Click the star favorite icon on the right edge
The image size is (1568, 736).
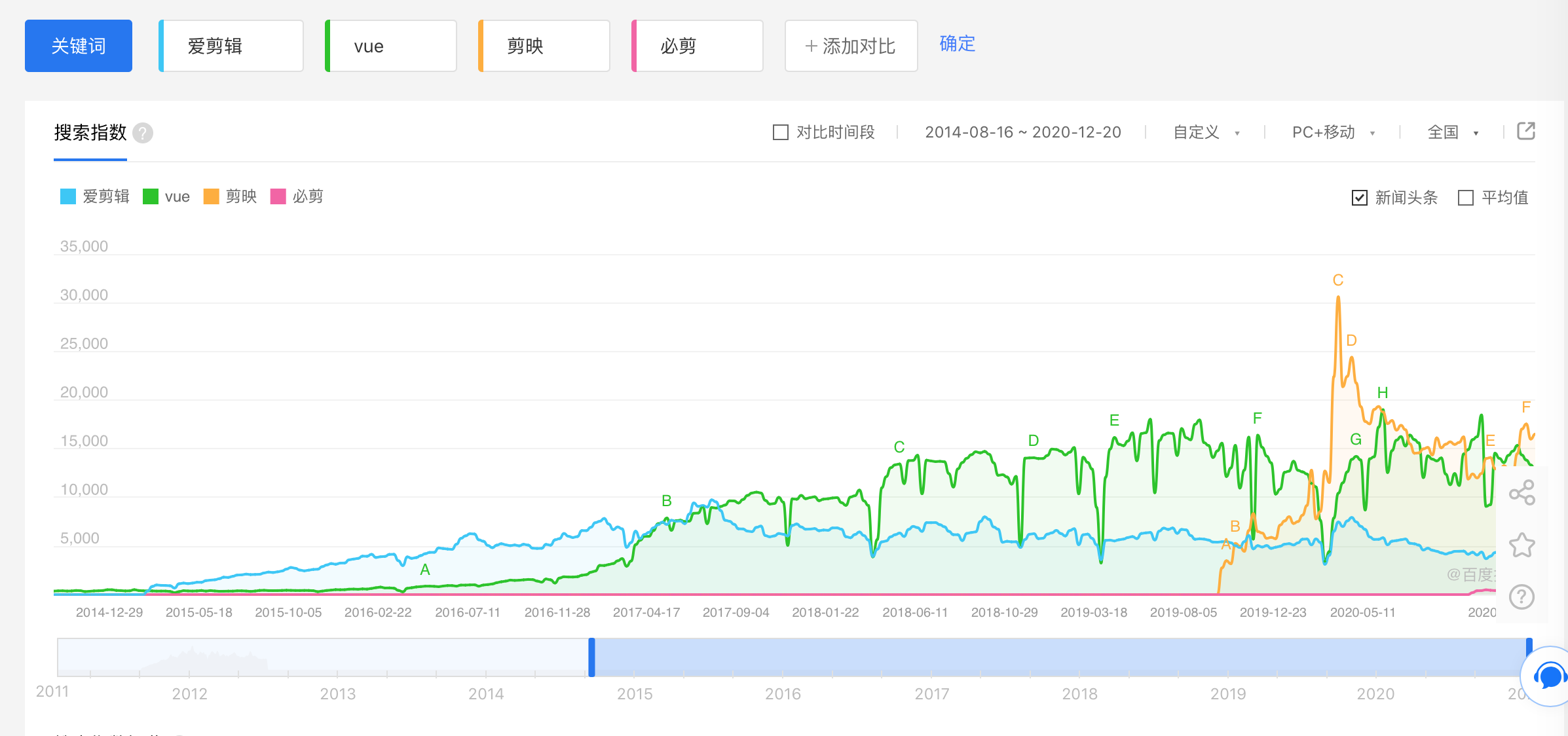coord(1521,544)
